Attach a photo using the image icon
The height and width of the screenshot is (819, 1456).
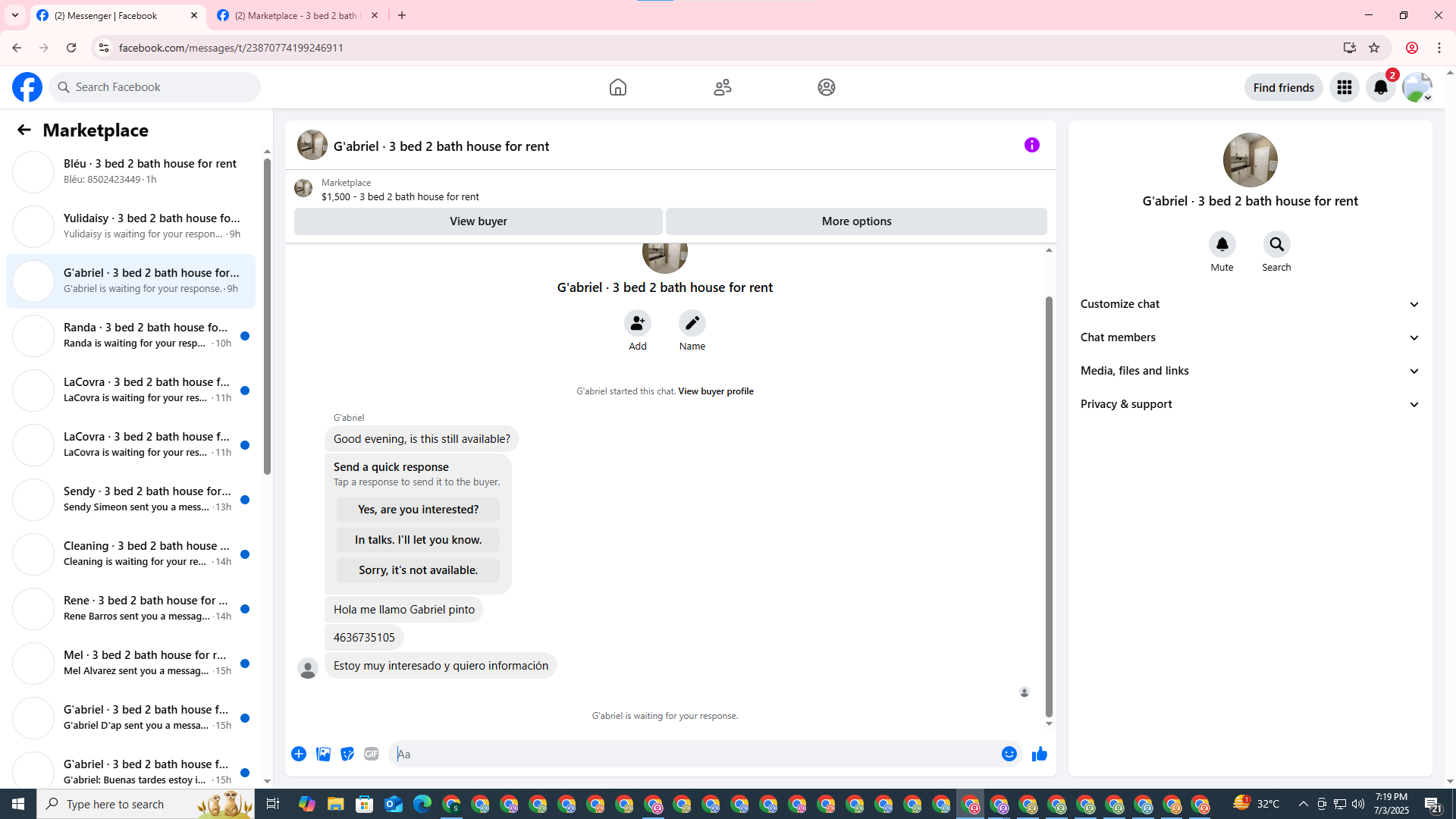tap(323, 754)
